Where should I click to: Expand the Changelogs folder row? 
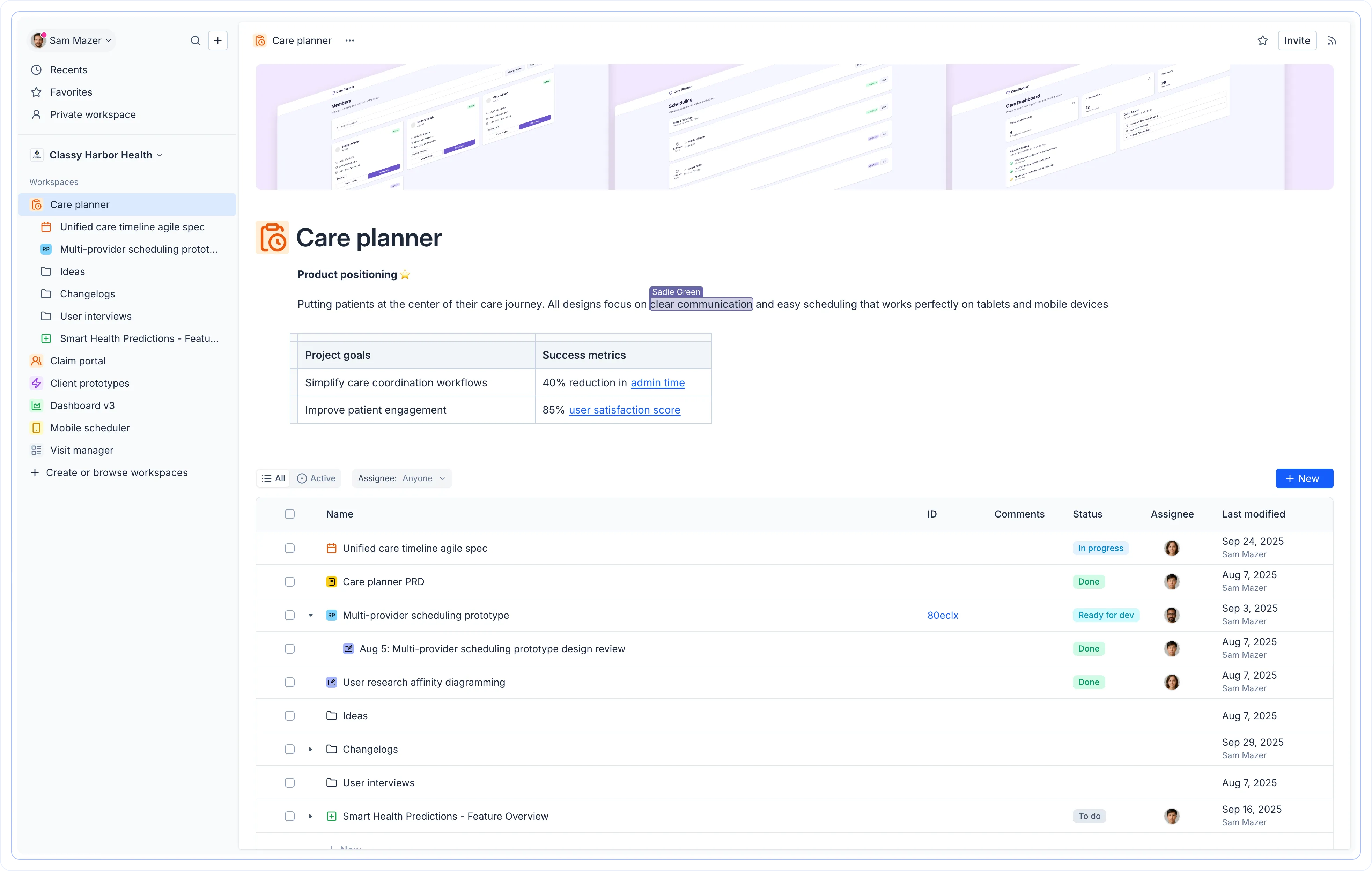310,749
